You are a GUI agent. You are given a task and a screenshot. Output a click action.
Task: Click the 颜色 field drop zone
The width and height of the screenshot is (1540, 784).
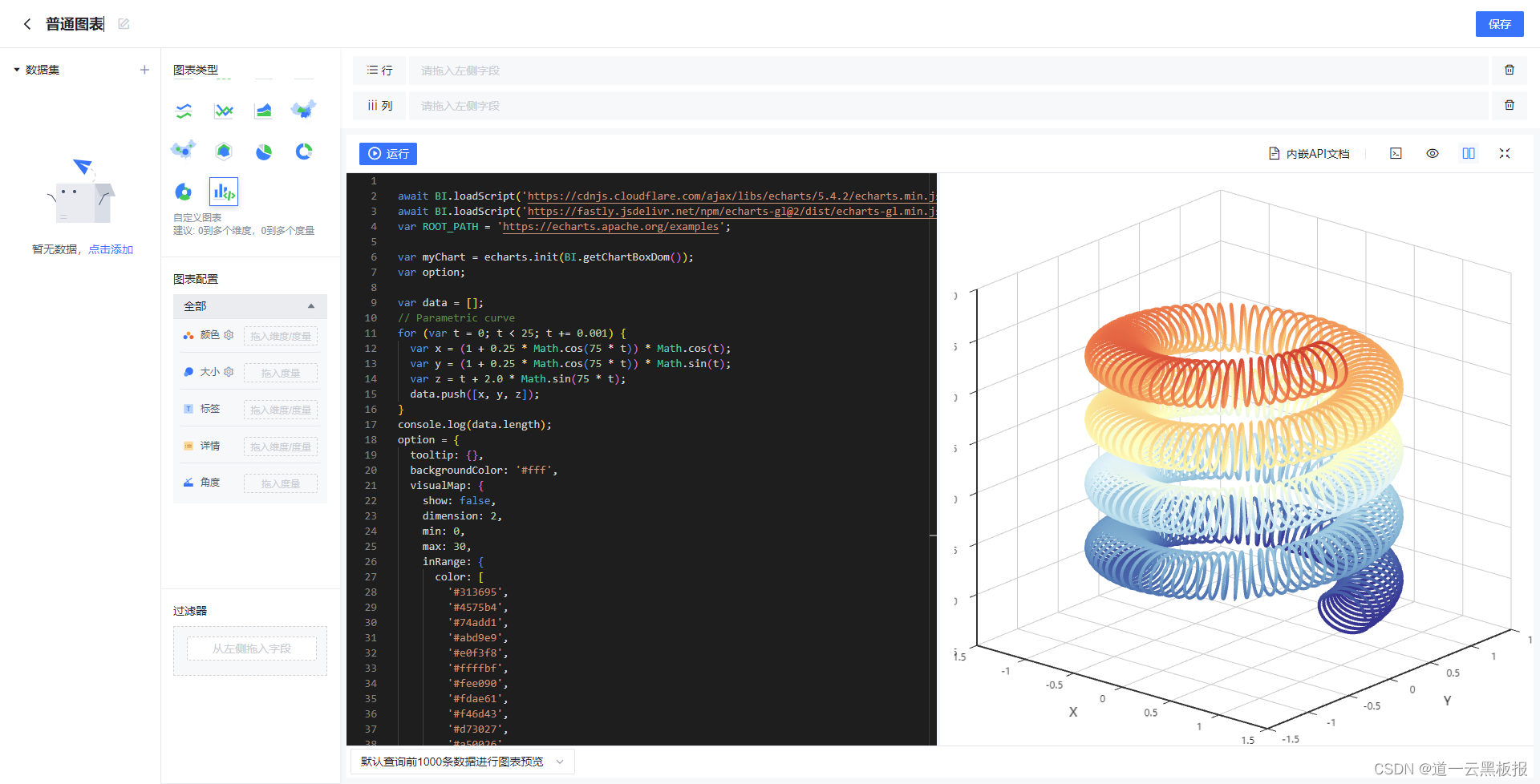(281, 336)
